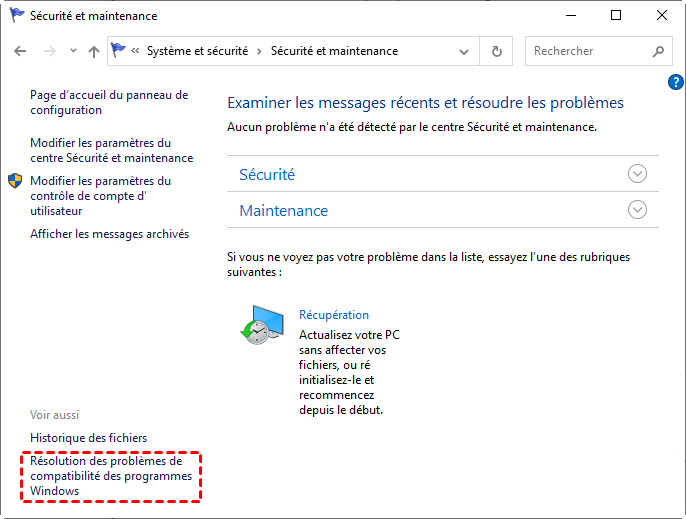Go back with the left arrow button
Viewport: 686px width, 519px height.
pos(20,51)
